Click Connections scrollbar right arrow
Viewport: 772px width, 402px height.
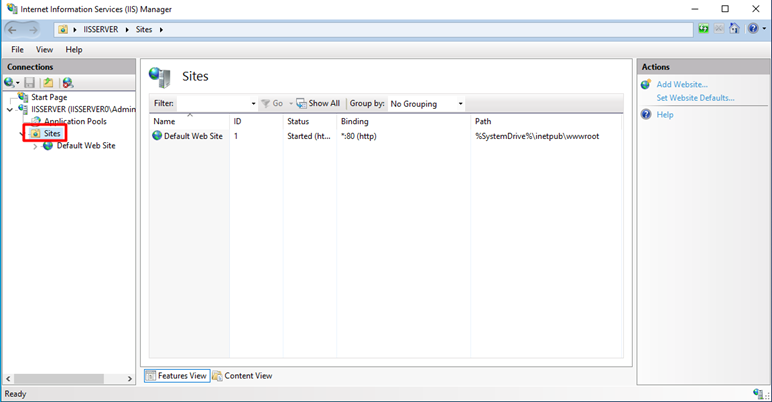[129, 378]
